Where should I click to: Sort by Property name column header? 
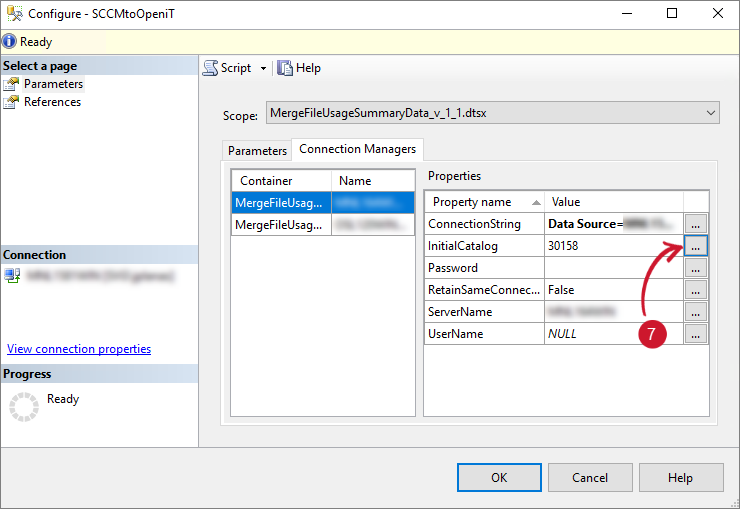click(x=484, y=202)
